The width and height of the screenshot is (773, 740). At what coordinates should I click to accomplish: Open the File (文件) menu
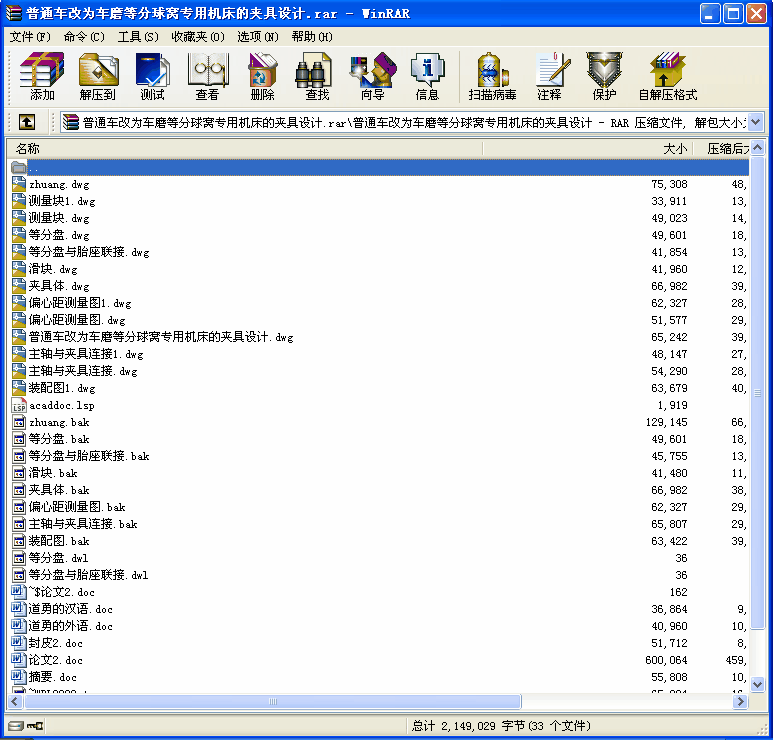[x=30, y=36]
